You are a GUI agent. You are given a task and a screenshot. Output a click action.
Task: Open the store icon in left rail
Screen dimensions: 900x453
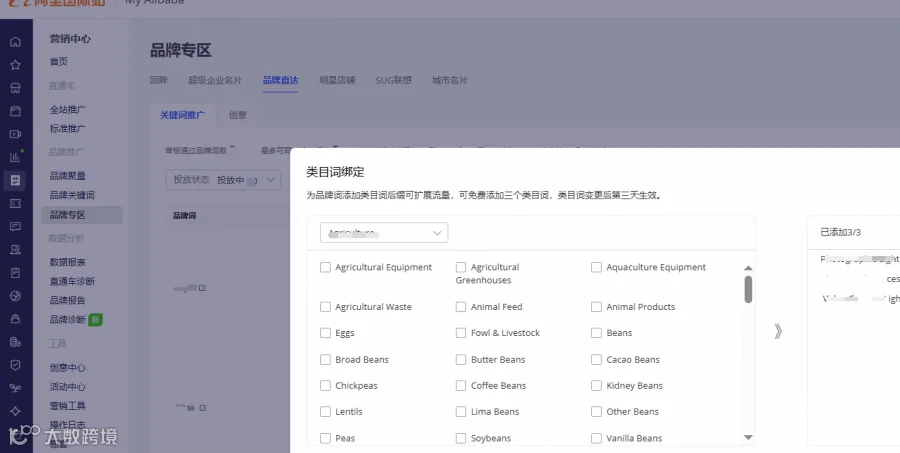pyautogui.click(x=15, y=88)
